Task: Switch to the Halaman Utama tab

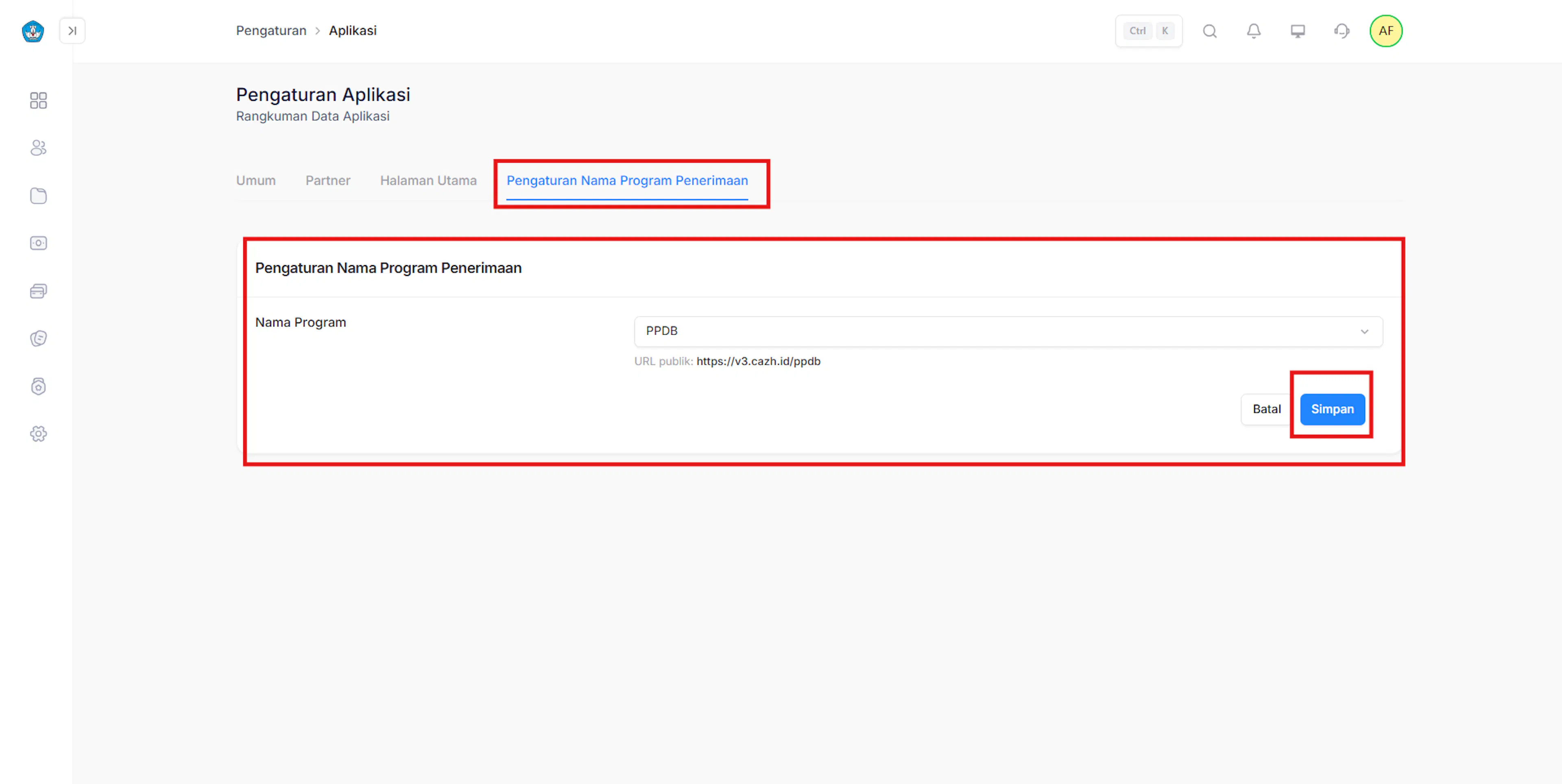Action: pyautogui.click(x=429, y=181)
